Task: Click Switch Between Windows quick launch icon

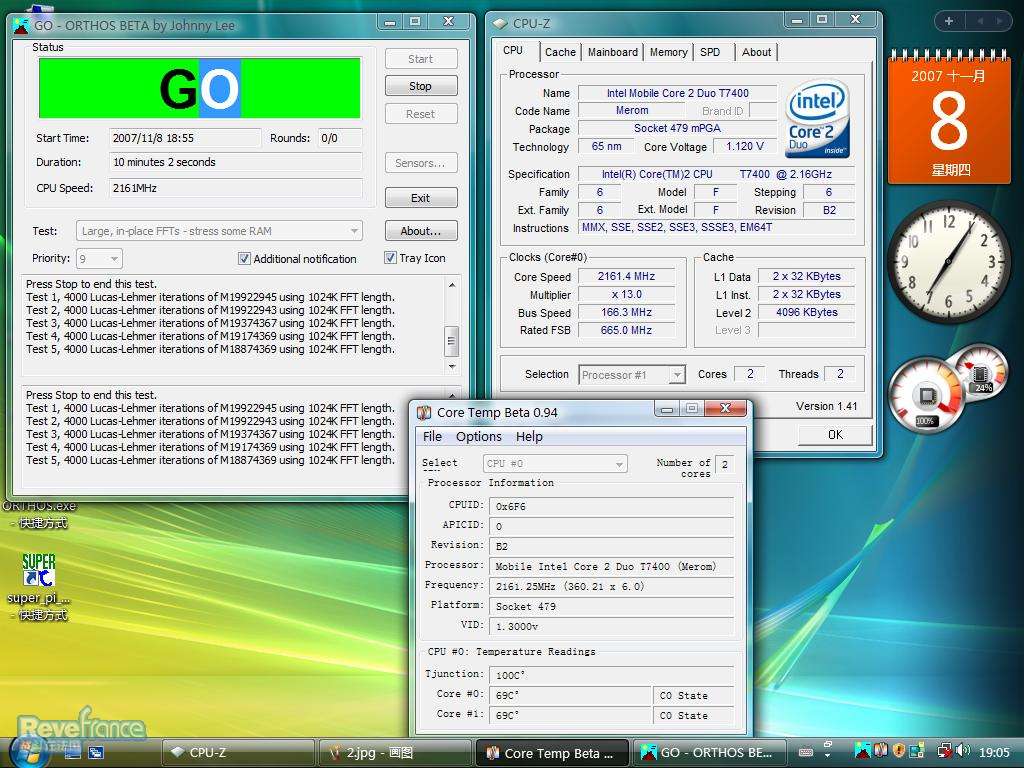Action: click(x=96, y=752)
